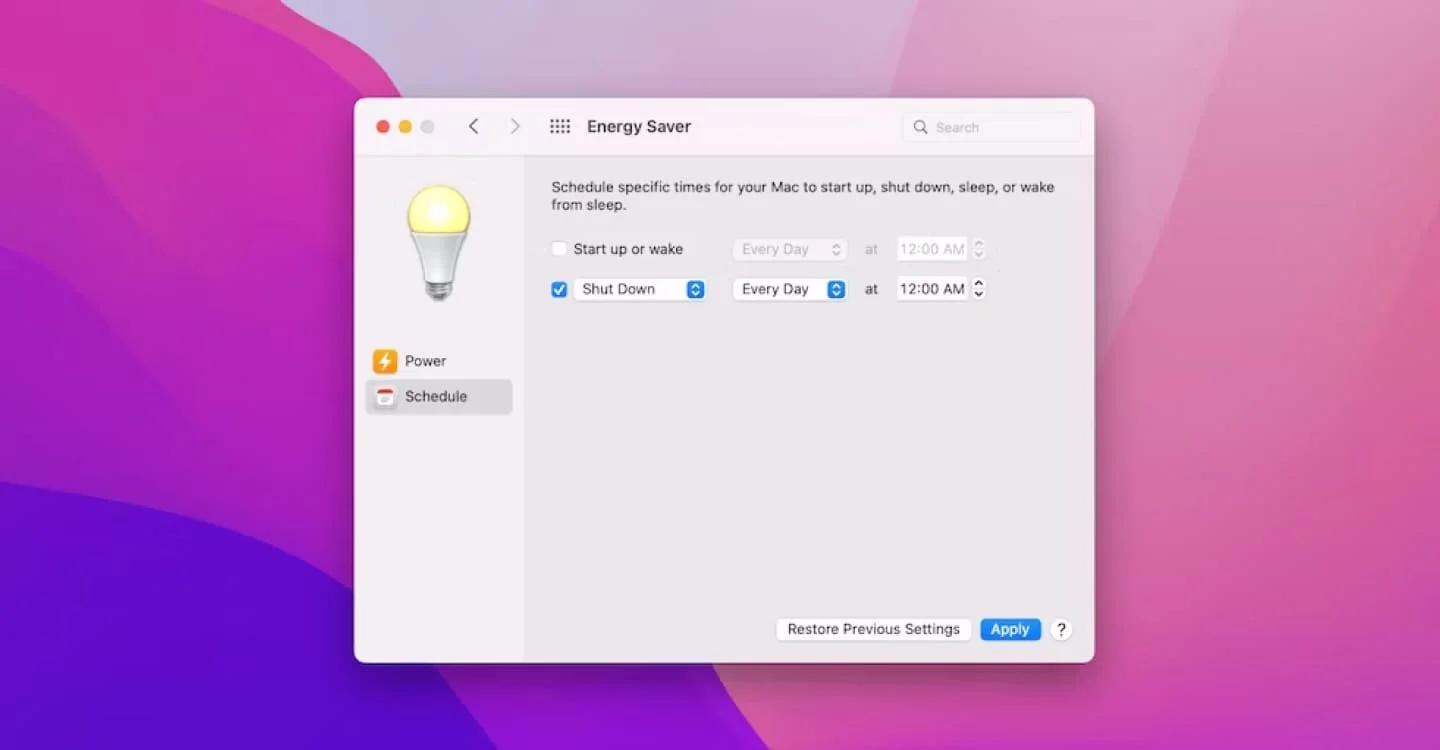The height and width of the screenshot is (750, 1440).
Task: Click the Power lightning bolt icon
Action: [385, 361]
